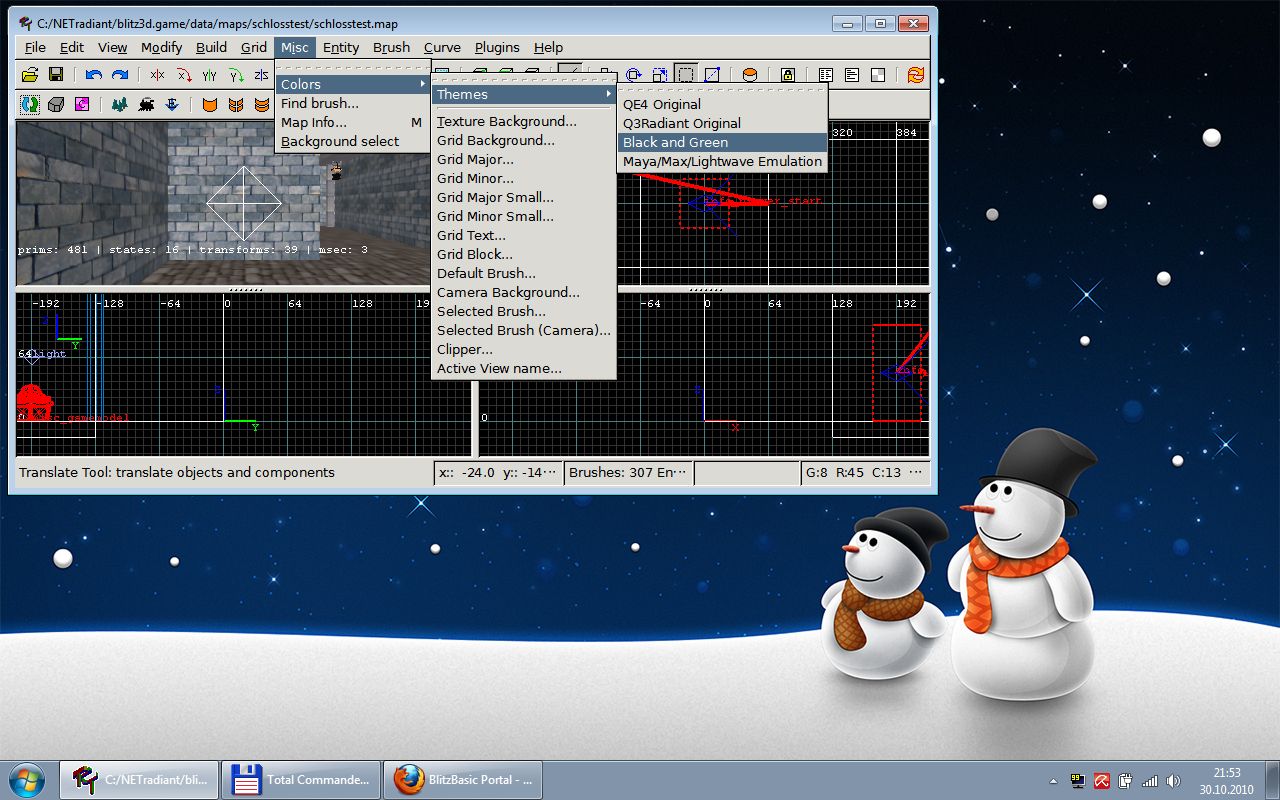Click the orange circular arrows refresh icon
The width and height of the screenshot is (1280, 800).
point(916,74)
